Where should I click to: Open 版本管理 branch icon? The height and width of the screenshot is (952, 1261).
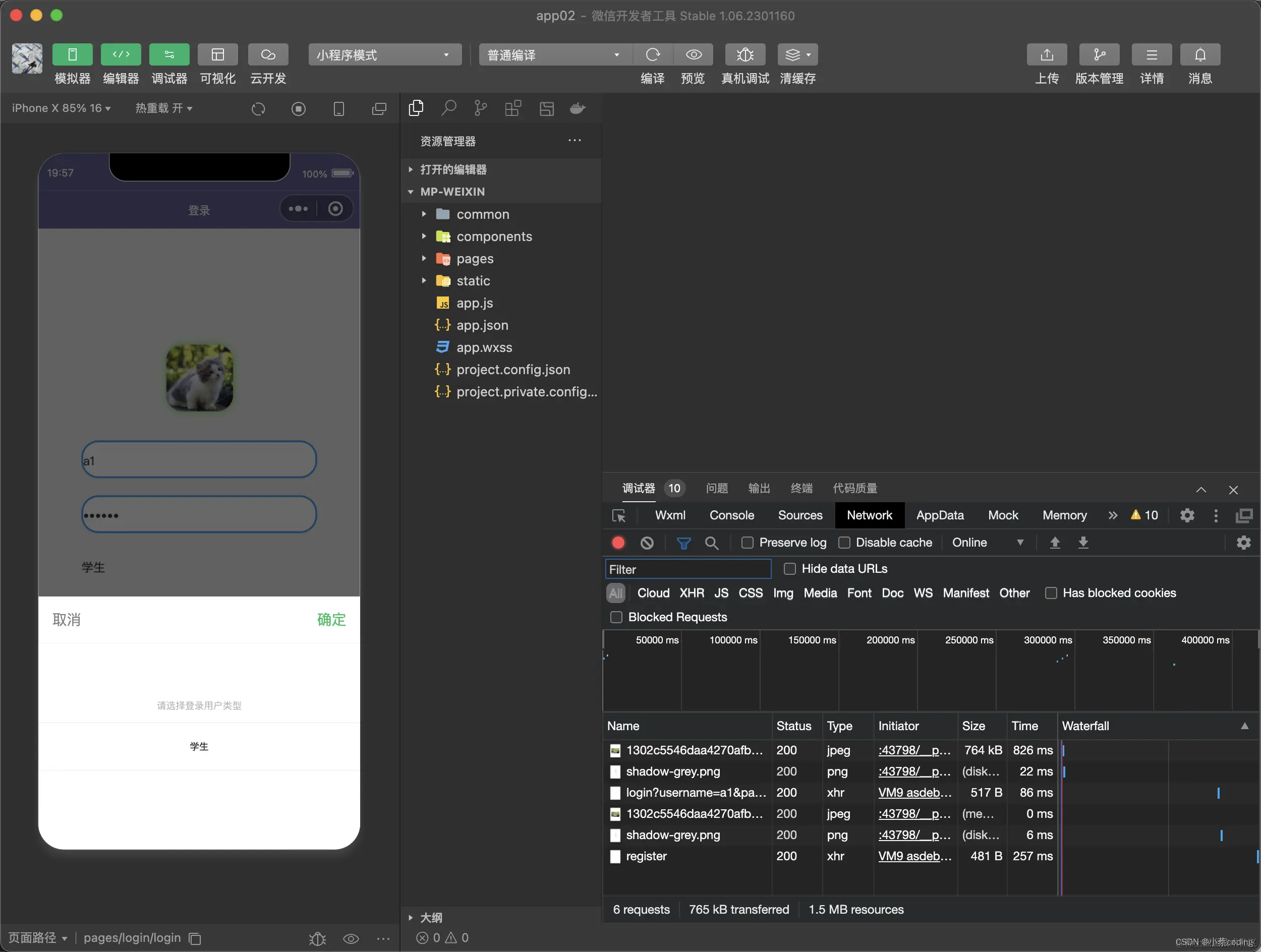coord(1099,54)
